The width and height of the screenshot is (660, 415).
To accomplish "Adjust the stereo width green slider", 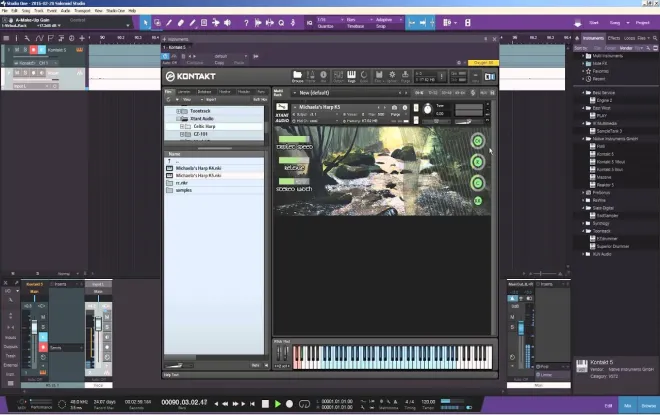I will click(x=293, y=181).
